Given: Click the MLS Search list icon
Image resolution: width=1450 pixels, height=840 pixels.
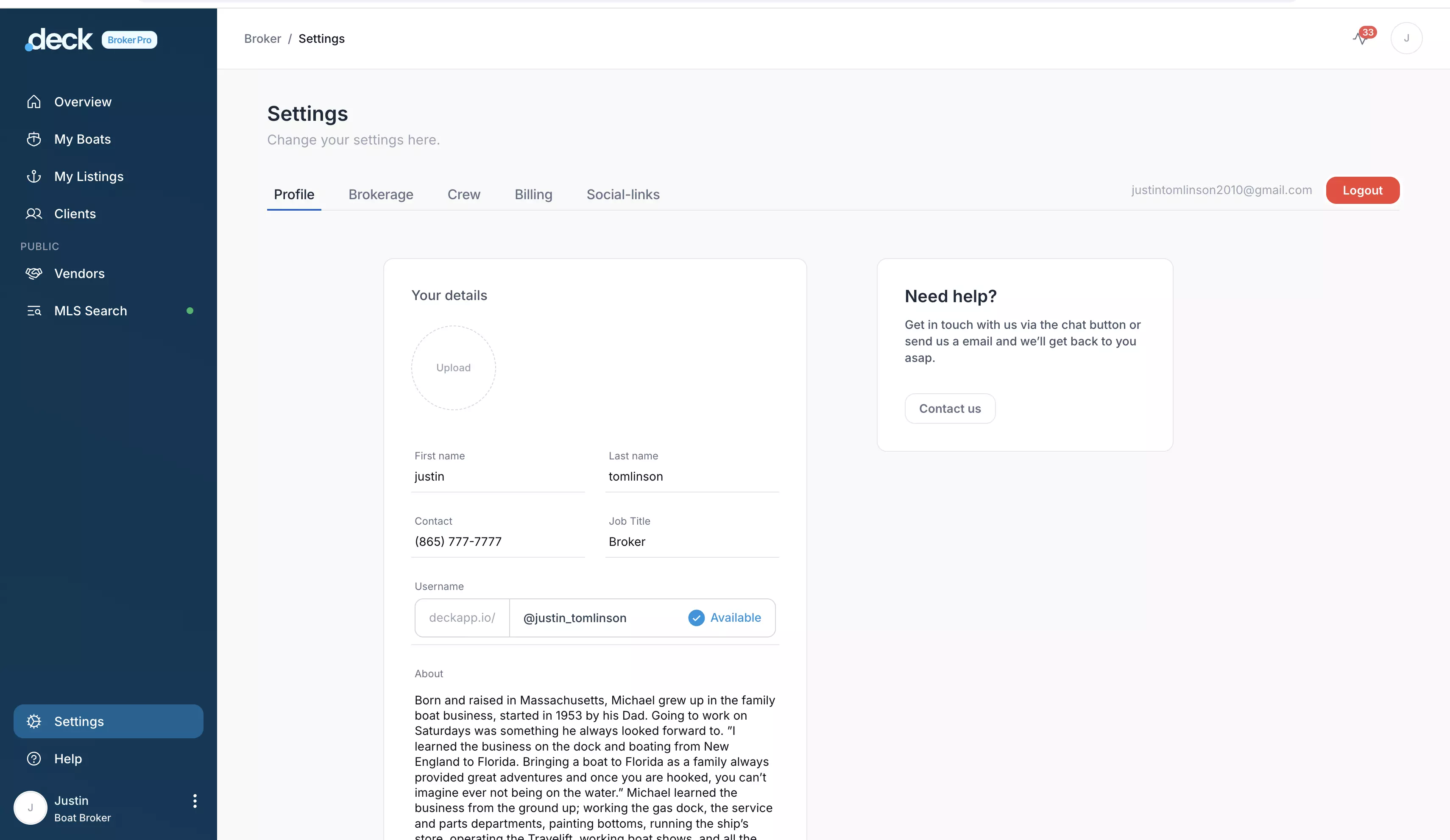Looking at the screenshot, I should tap(34, 311).
